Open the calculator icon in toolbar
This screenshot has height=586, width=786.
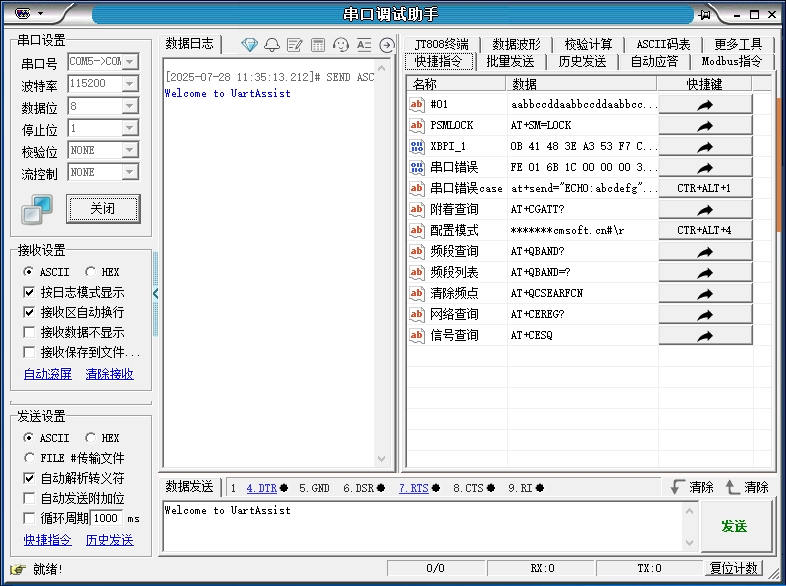pos(318,45)
